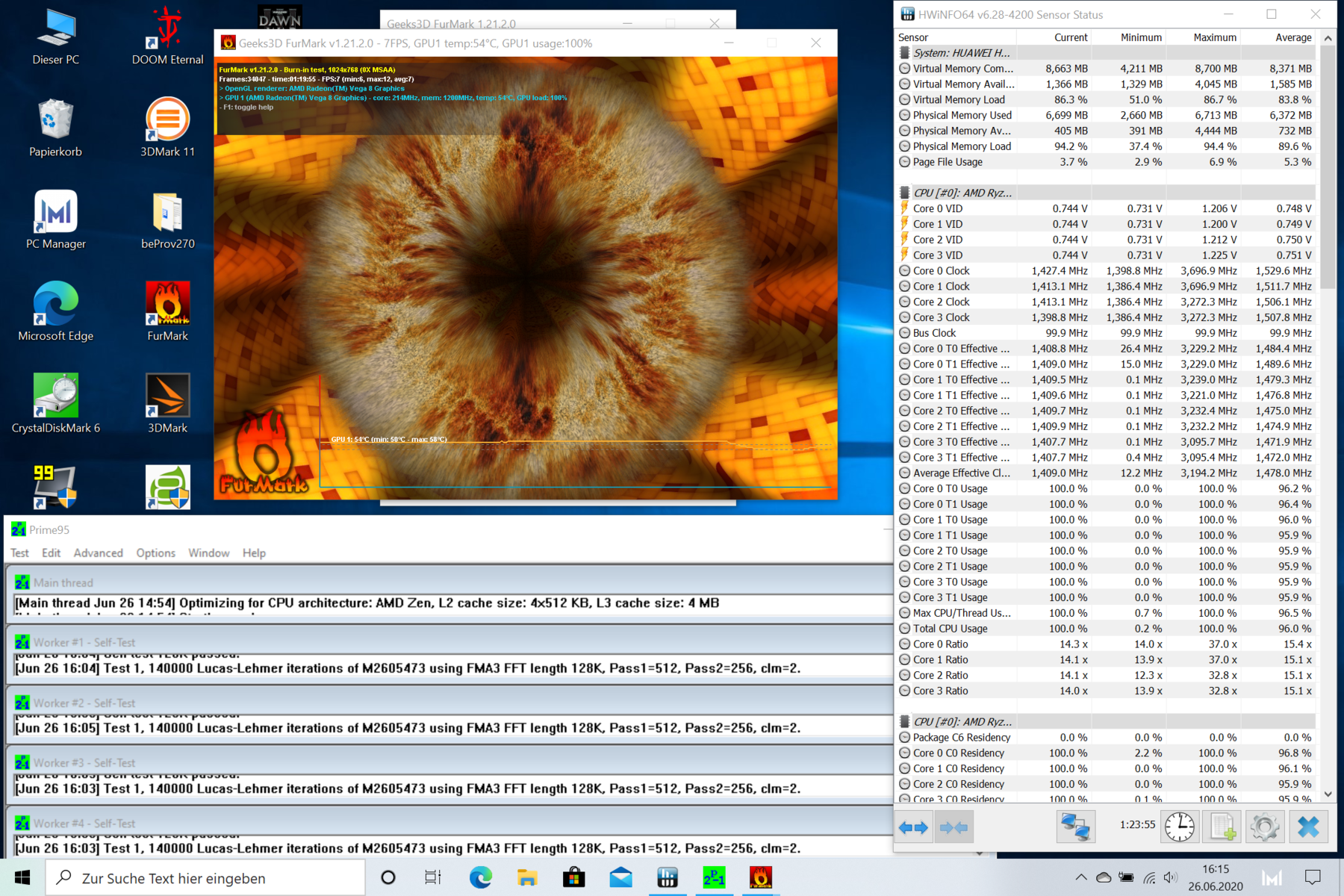The height and width of the screenshot is (896, 1344).
Task: Switch to FurMark in the taskbar
Action: pyautogui.click(x=761, y=877)
